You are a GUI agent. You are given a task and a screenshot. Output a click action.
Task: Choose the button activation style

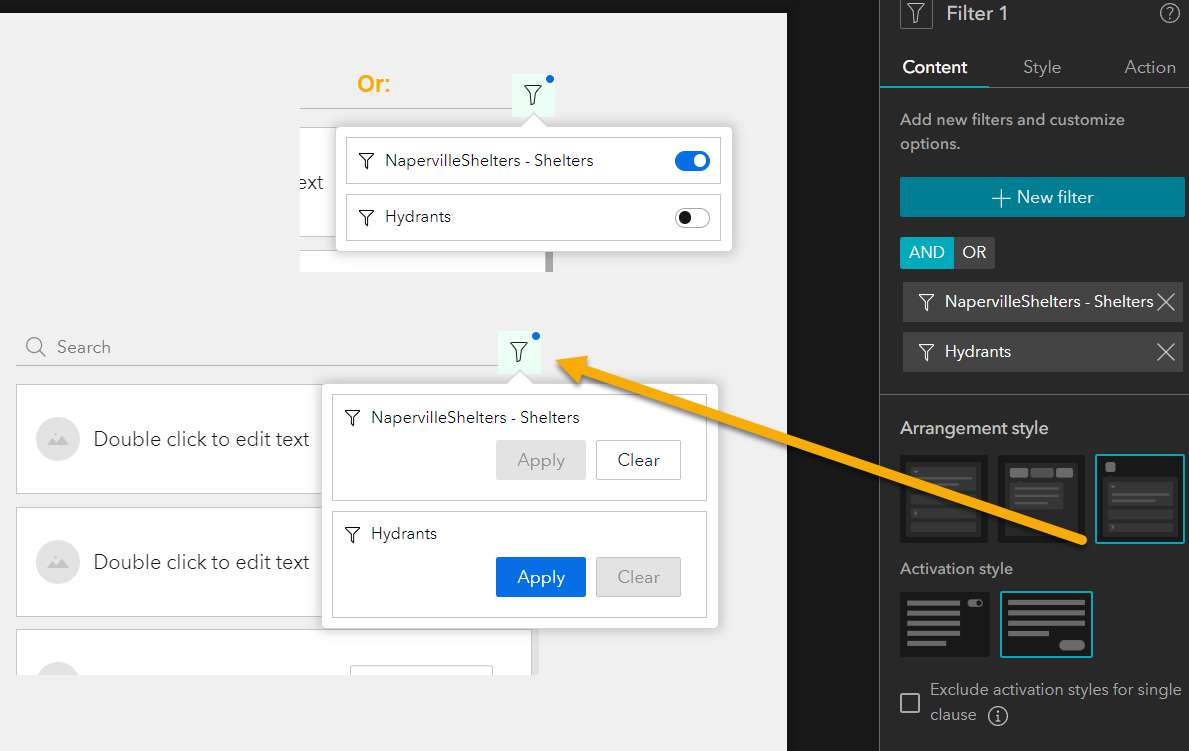point(1046,624)
